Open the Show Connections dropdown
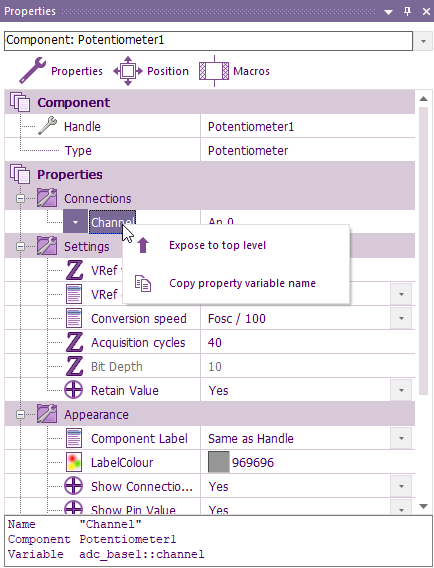 (x=401, y=486)
